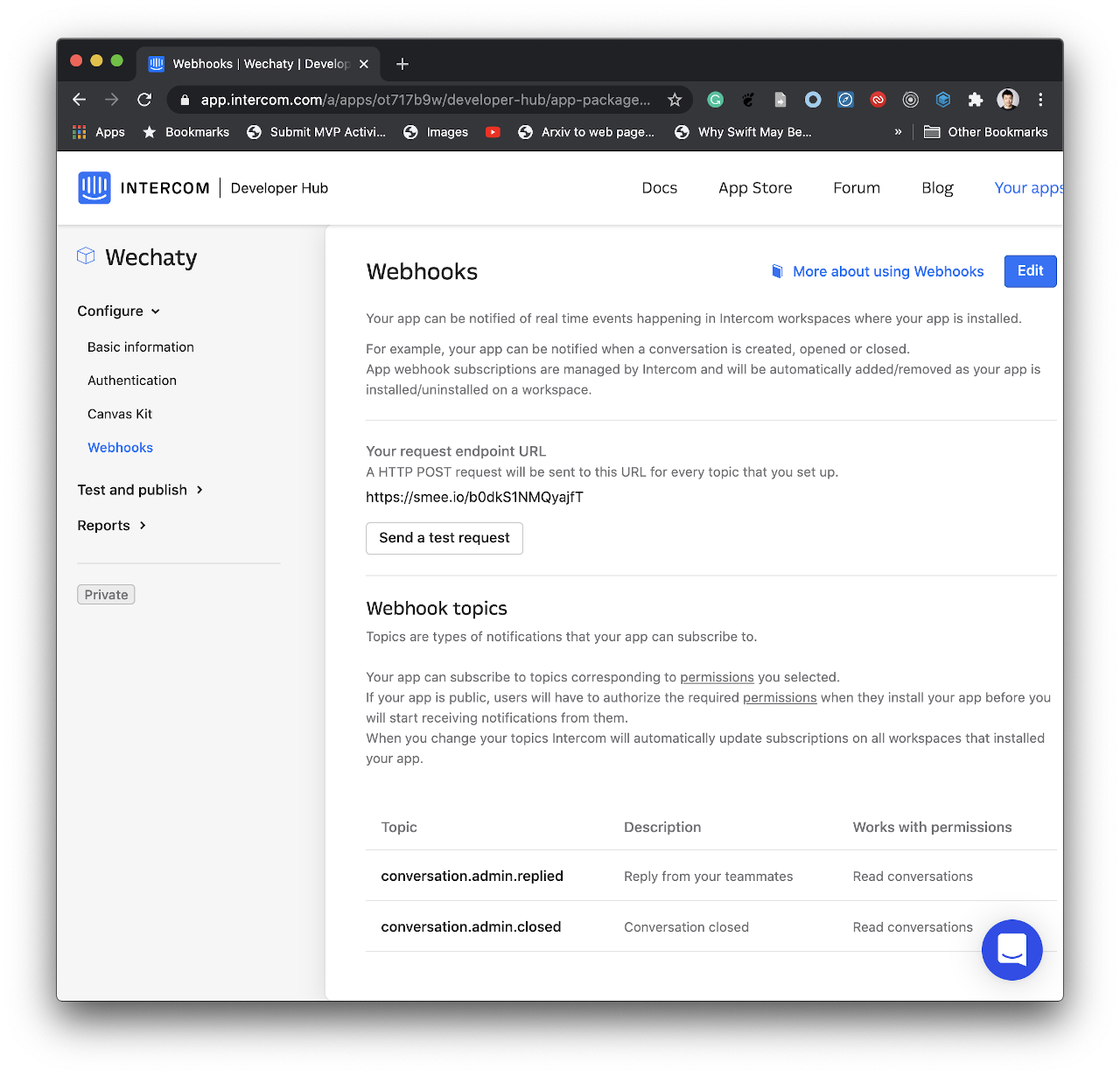Click the concentric circles extension icon

click(911, 100)
